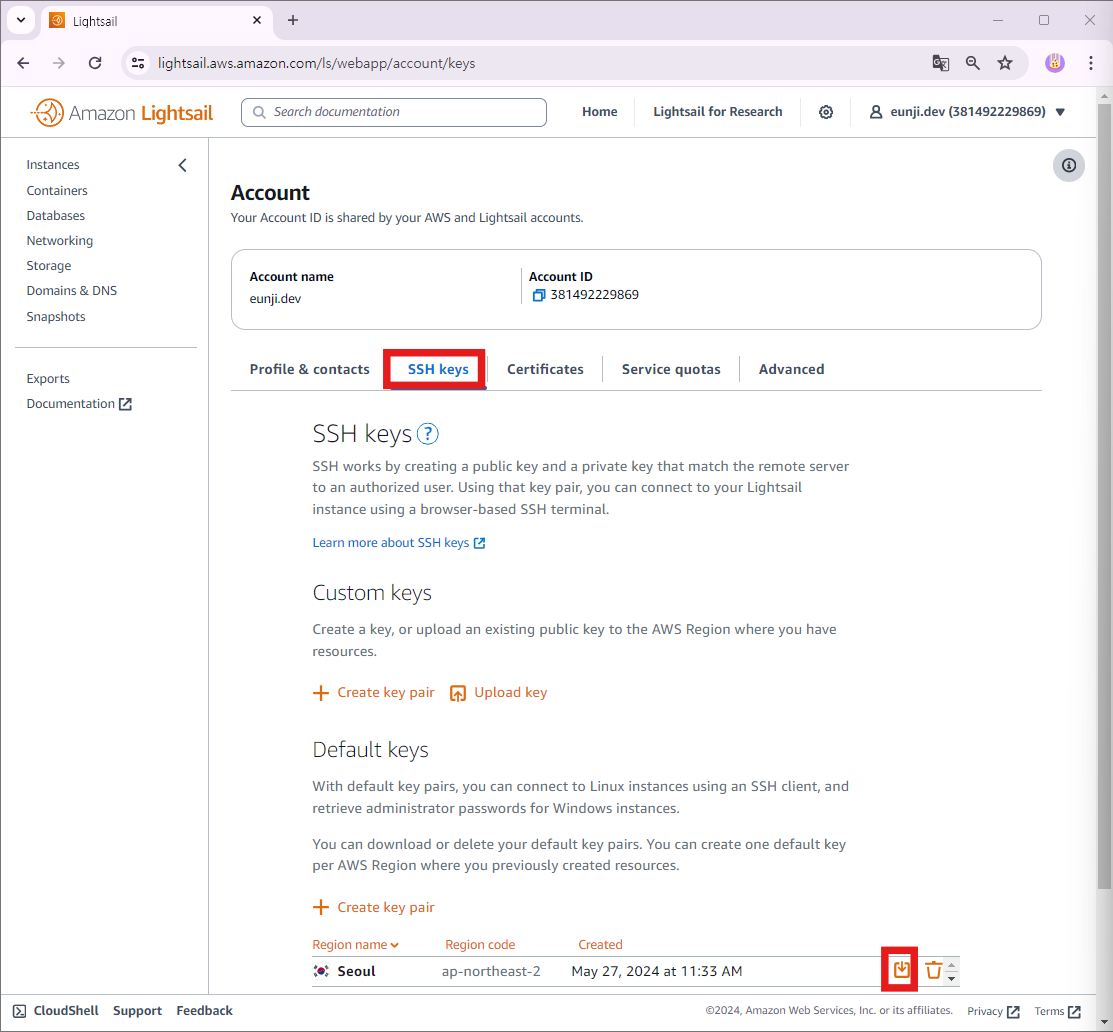This screenshot has width=1113, height=1032.
Task: Open Snapshots in the sidebar
Action: click(x=56, y=317)
